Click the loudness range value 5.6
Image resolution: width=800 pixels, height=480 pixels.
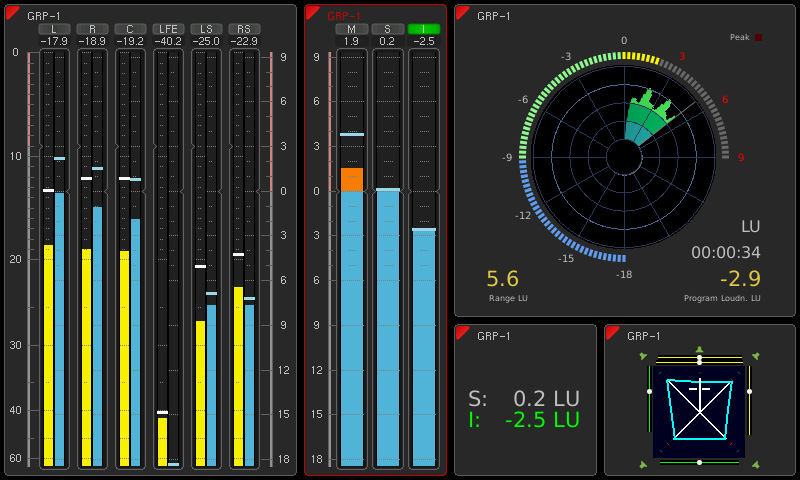[503, 279]
